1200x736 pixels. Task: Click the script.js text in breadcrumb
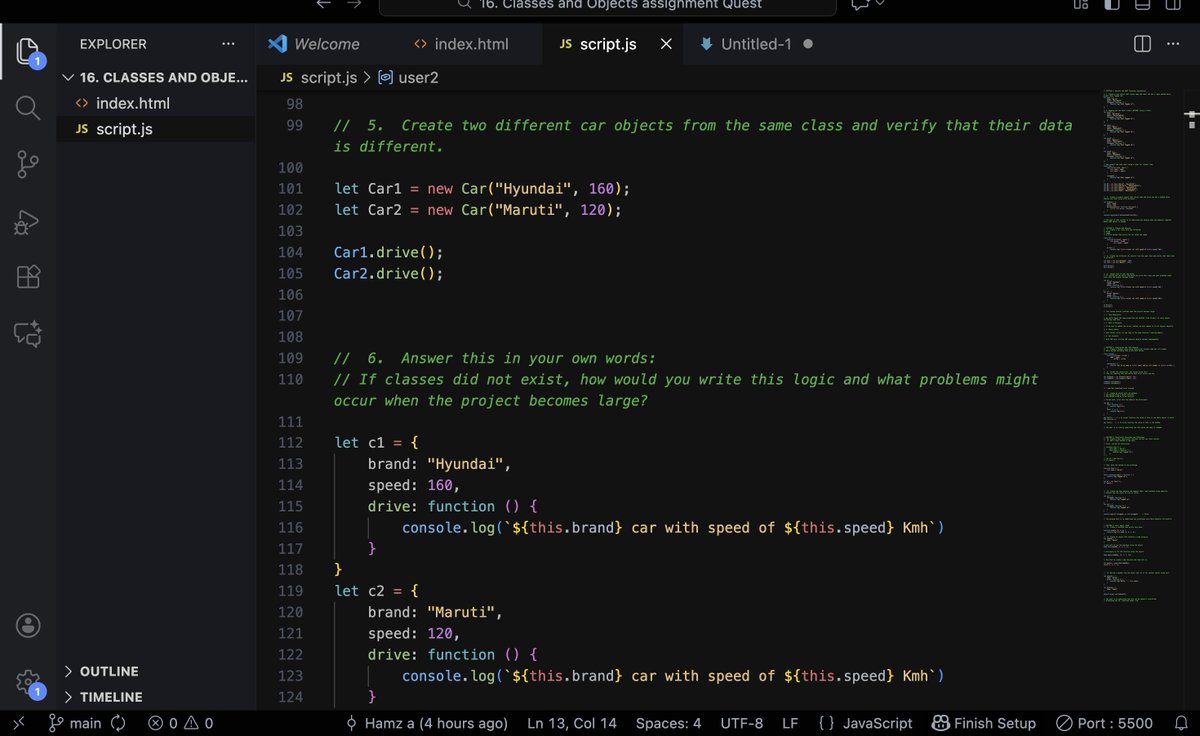[x=328, y=77]
